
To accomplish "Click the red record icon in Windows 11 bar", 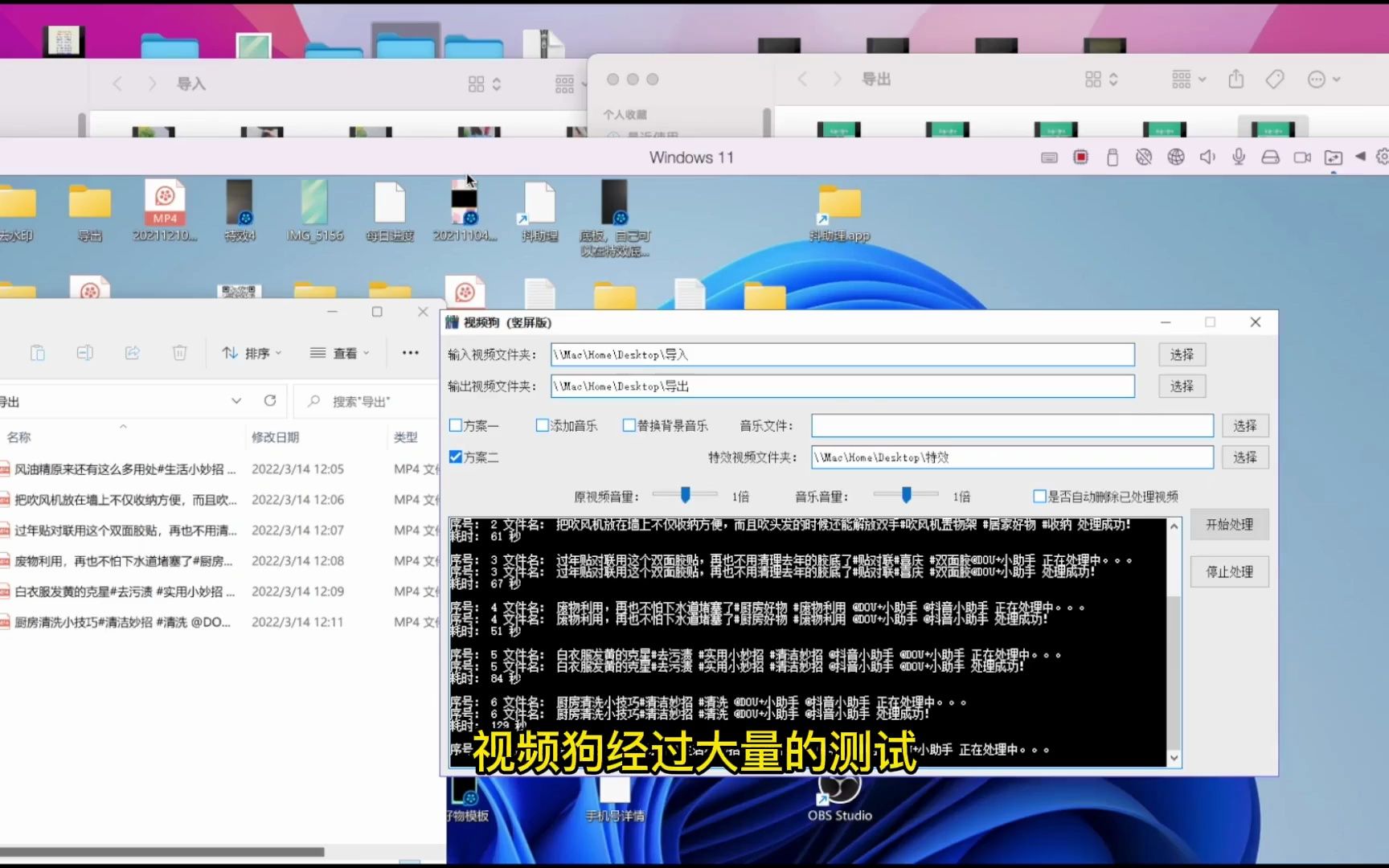I will click(1080, 158).
